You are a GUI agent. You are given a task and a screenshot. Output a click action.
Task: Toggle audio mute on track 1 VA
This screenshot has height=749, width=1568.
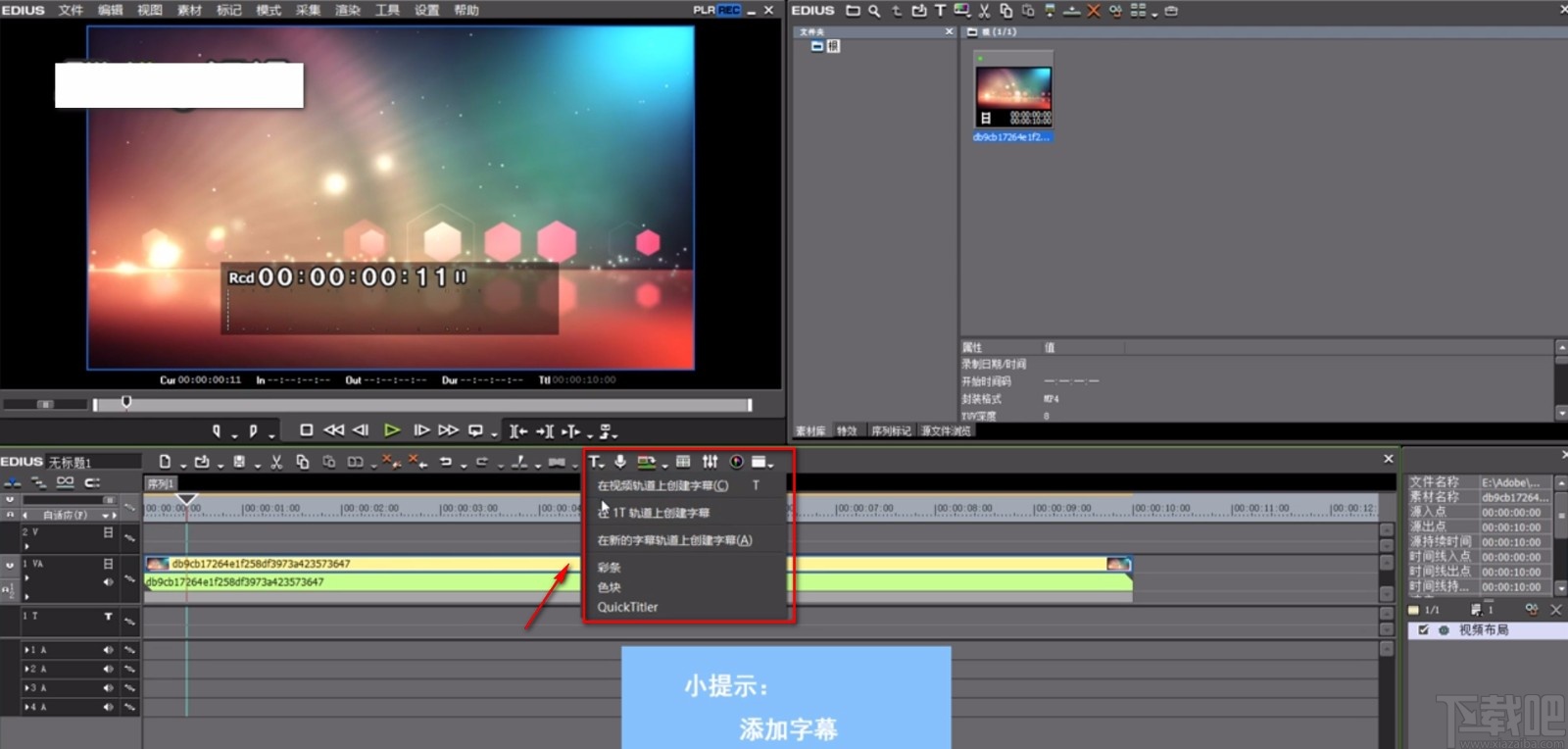tap(108, 581)
